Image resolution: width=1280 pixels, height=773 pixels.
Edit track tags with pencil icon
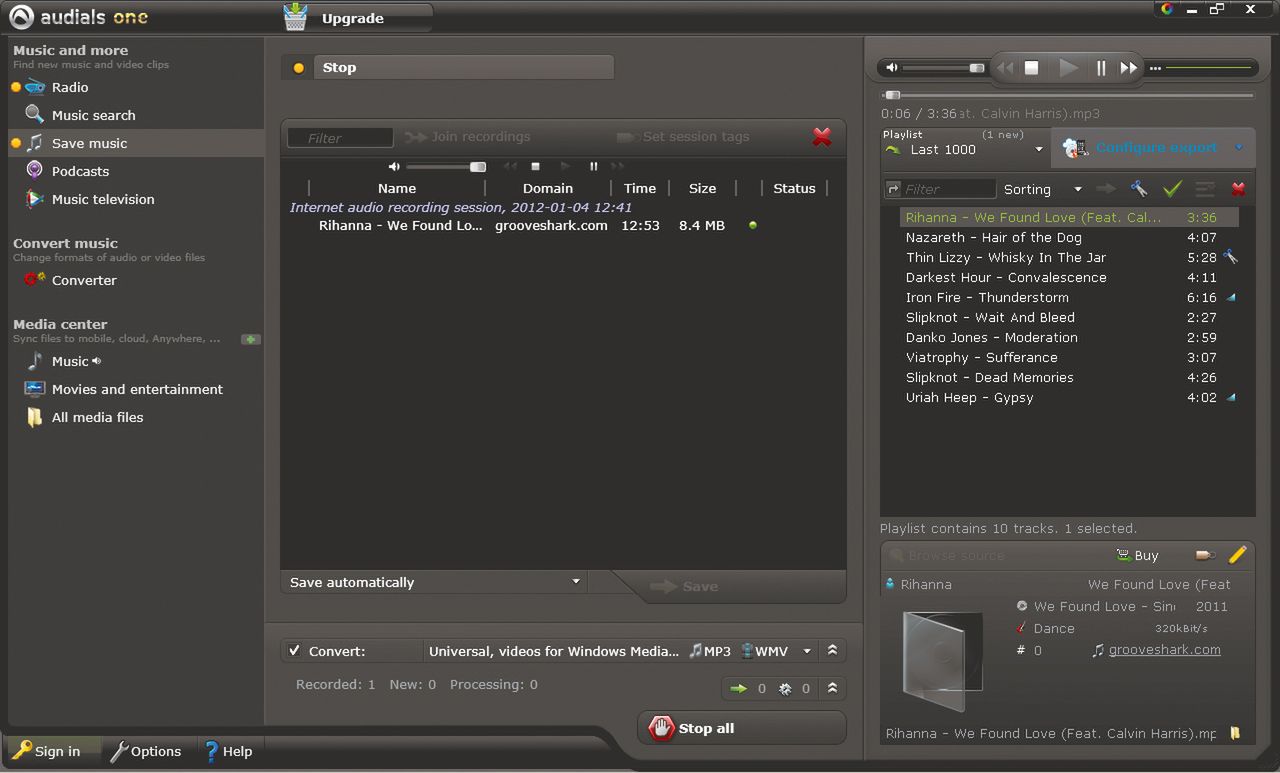[1237, 555]
